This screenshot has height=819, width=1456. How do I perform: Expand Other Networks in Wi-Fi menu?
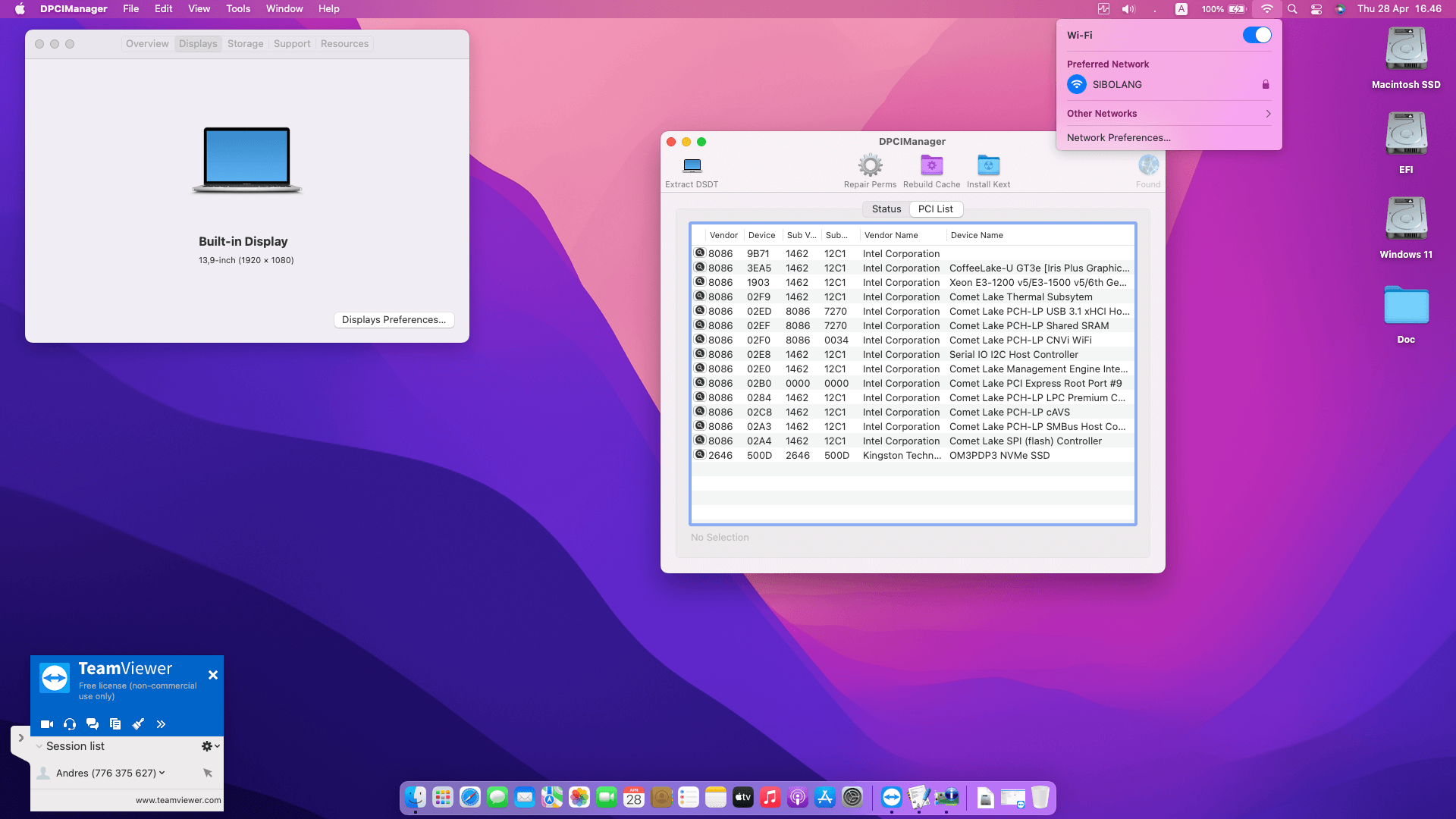(1169, 114)
